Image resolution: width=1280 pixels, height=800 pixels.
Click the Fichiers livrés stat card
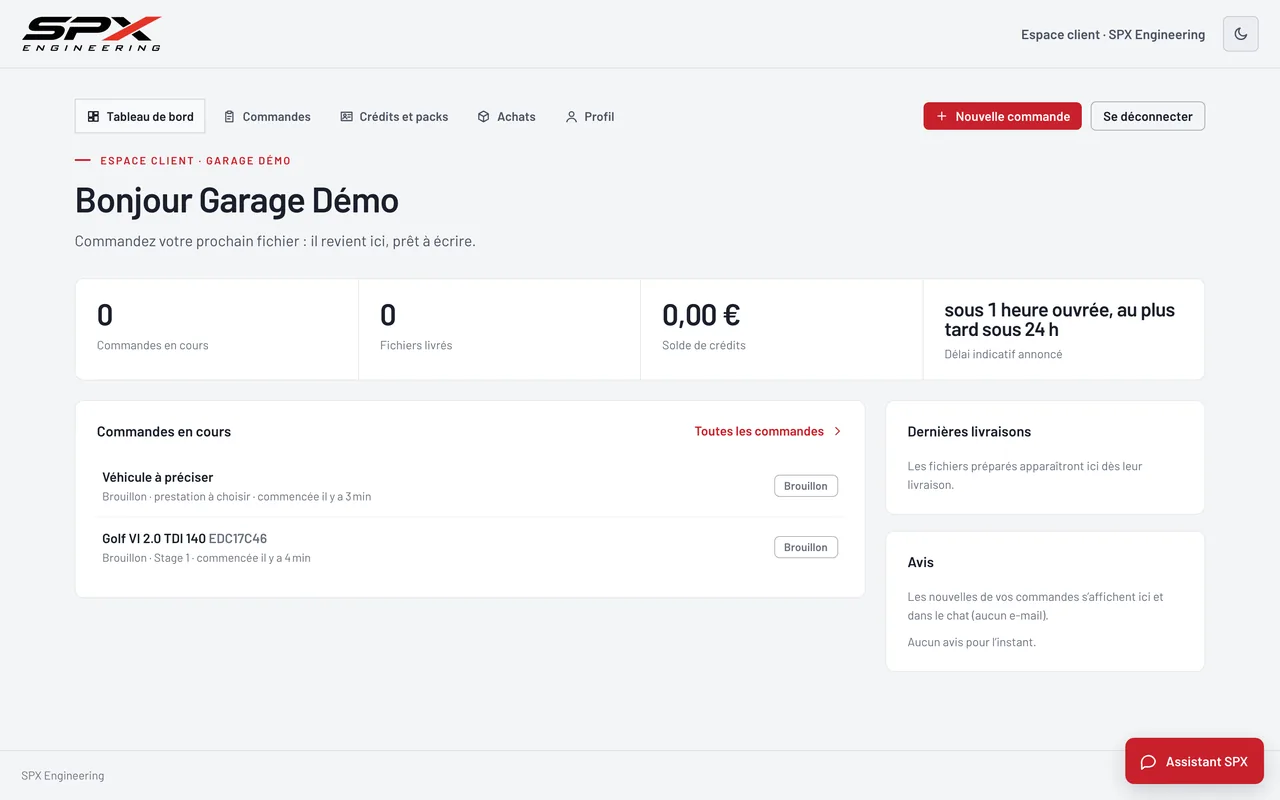499,329
